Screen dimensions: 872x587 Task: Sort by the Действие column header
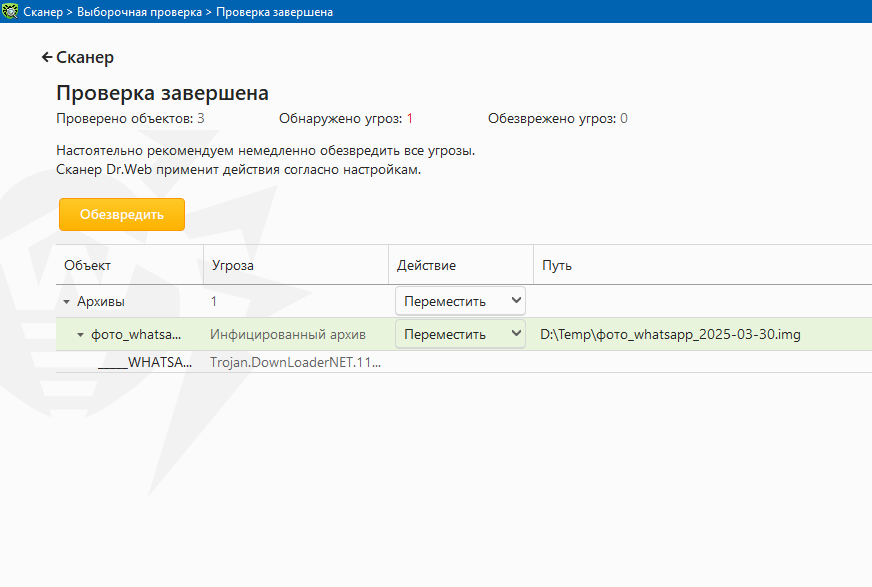pyautogui.click(x=460, y=265)
